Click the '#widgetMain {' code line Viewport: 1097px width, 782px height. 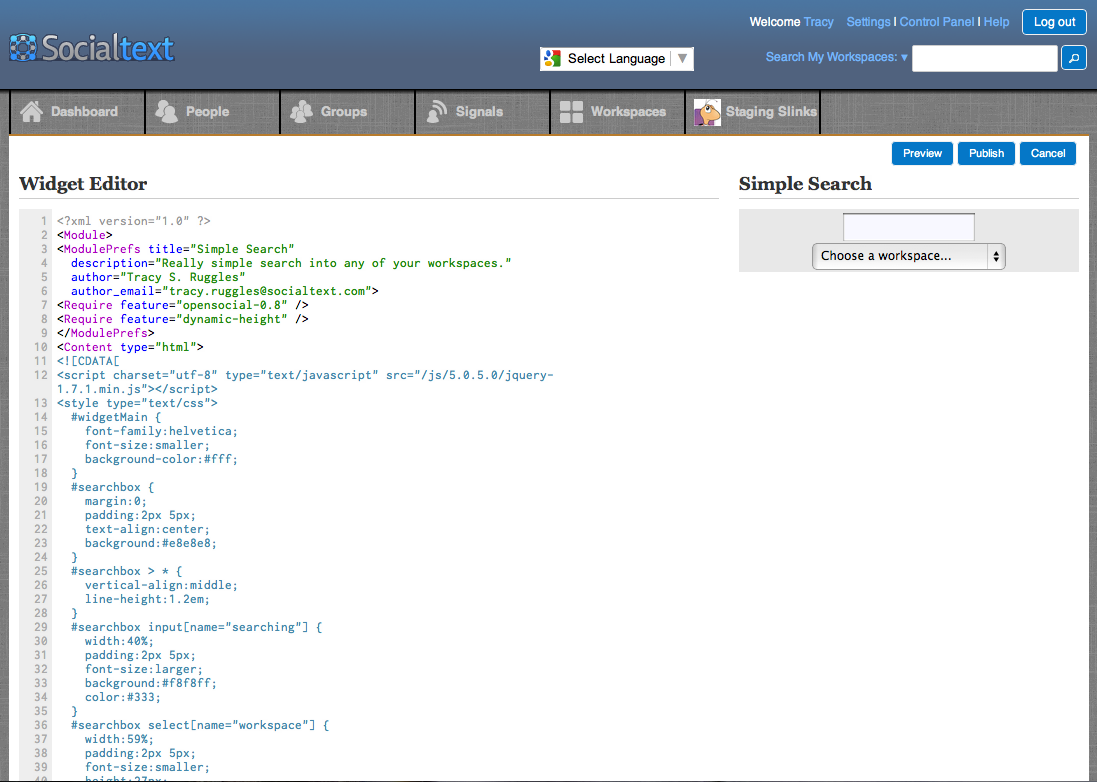tap(115, 417)
